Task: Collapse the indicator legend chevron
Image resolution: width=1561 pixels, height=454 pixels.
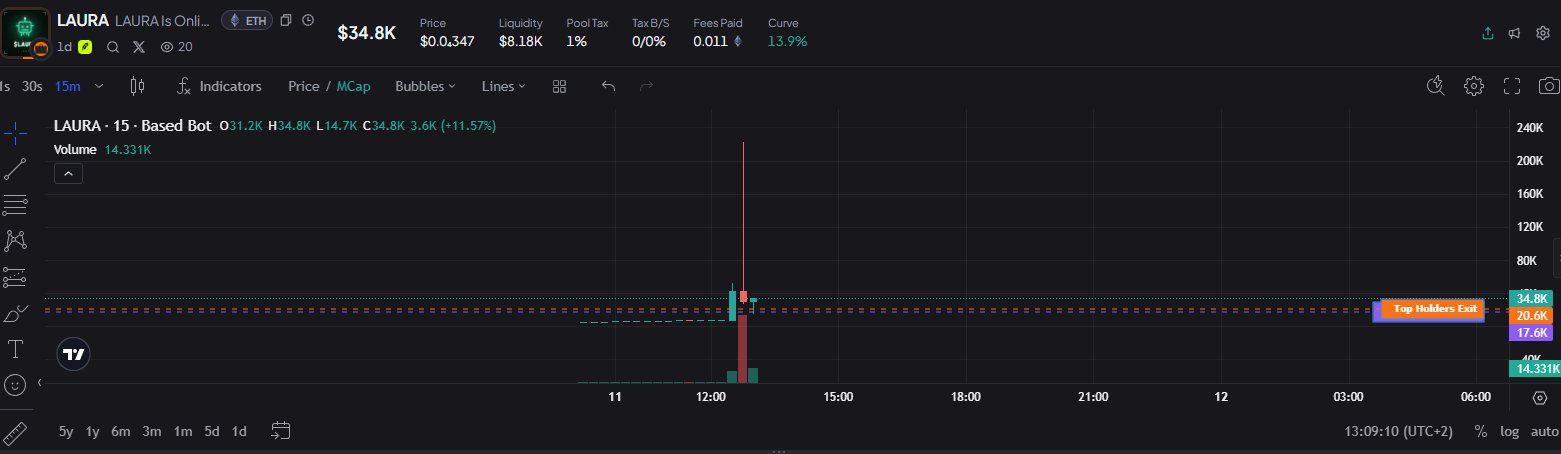Action: click(x=68, y=174)
